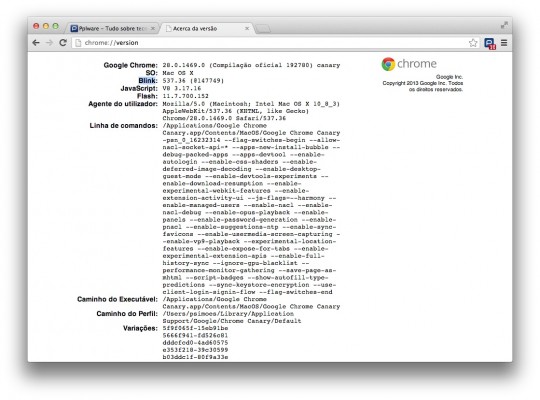
Task: Close the Pplware tab
Action: tap(153, 28)
